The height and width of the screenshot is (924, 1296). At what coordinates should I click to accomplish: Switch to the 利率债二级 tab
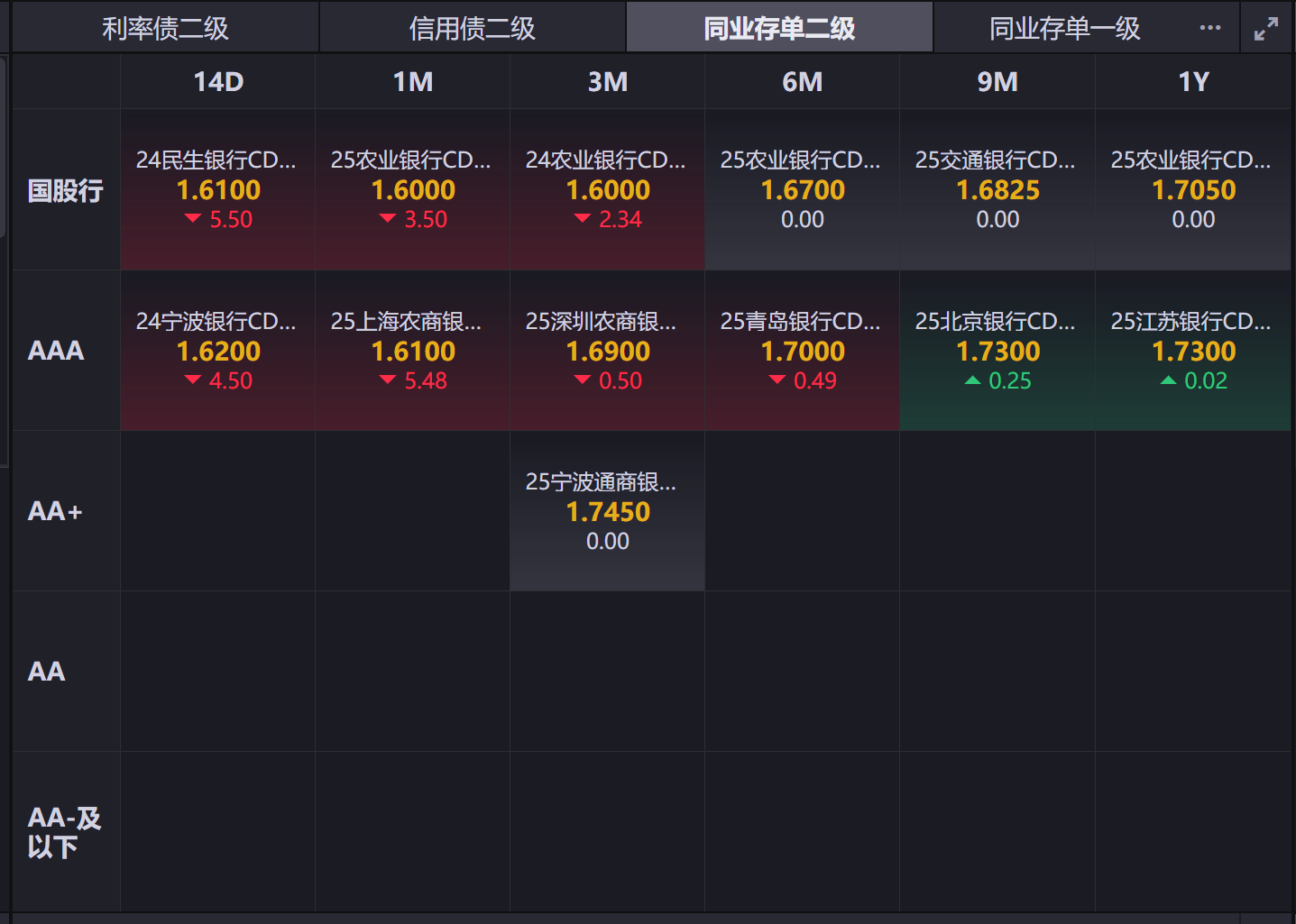click(x=165, y=29)
